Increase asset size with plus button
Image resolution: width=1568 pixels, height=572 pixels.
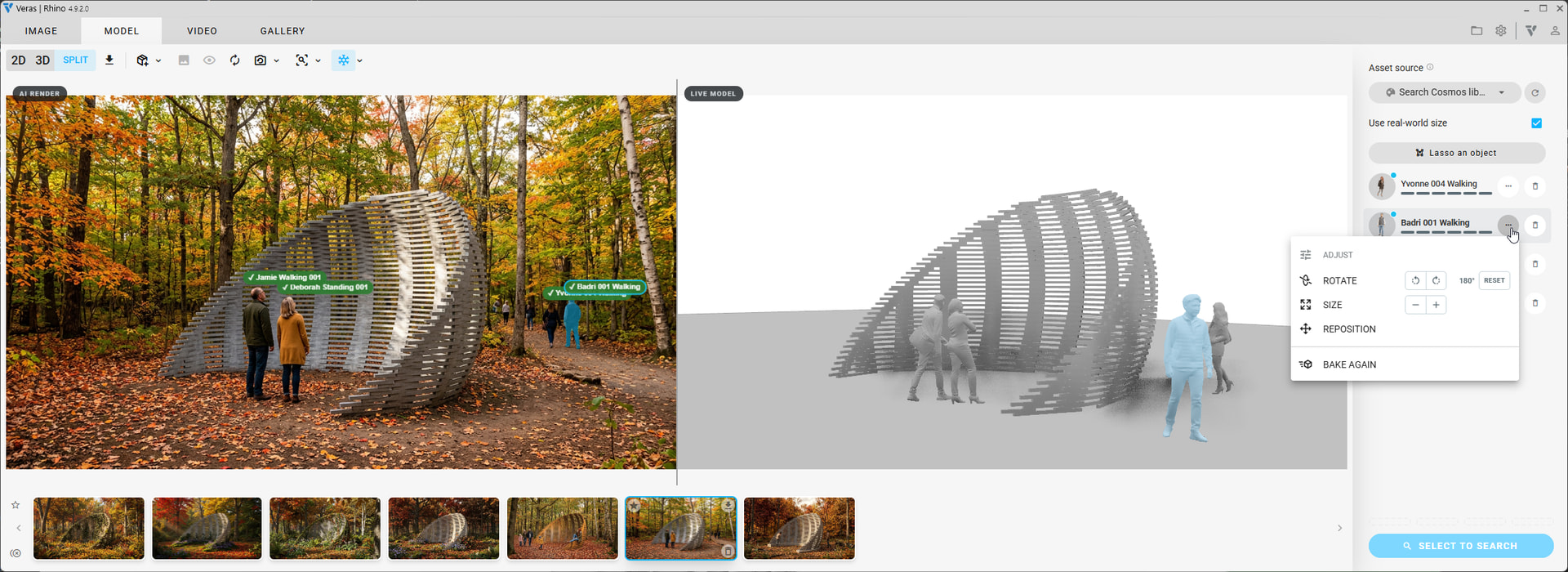click(x=1436, y=305)
